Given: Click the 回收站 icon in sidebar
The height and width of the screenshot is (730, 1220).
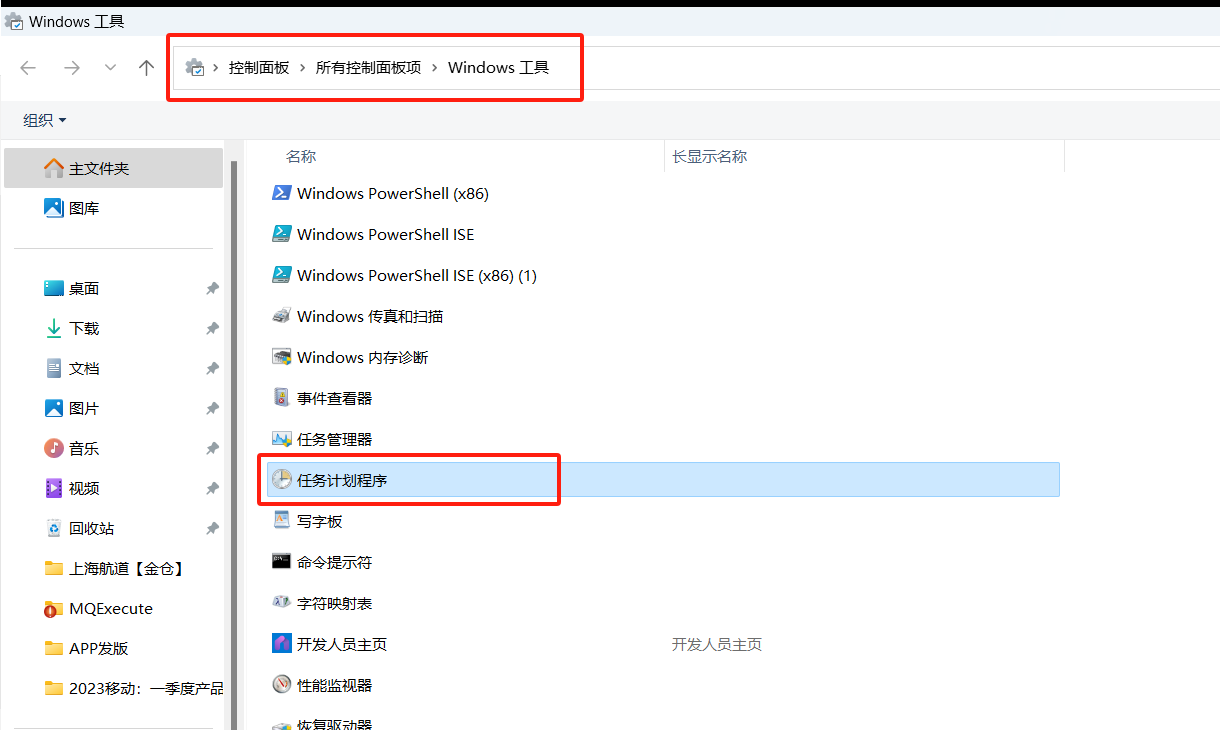Looking at the screenshot, I should tap(54, 528).
